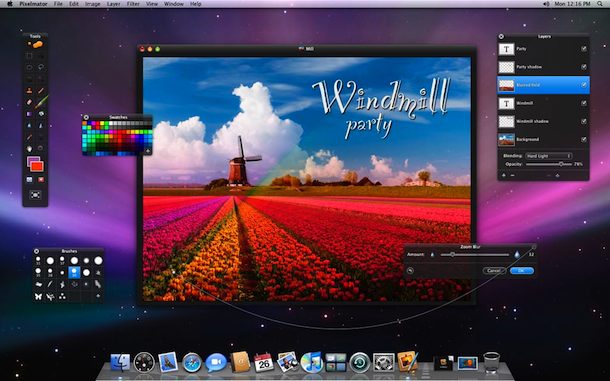Select the Pencil tool
This screenshot has width=610, height=381.
point(41,90)
